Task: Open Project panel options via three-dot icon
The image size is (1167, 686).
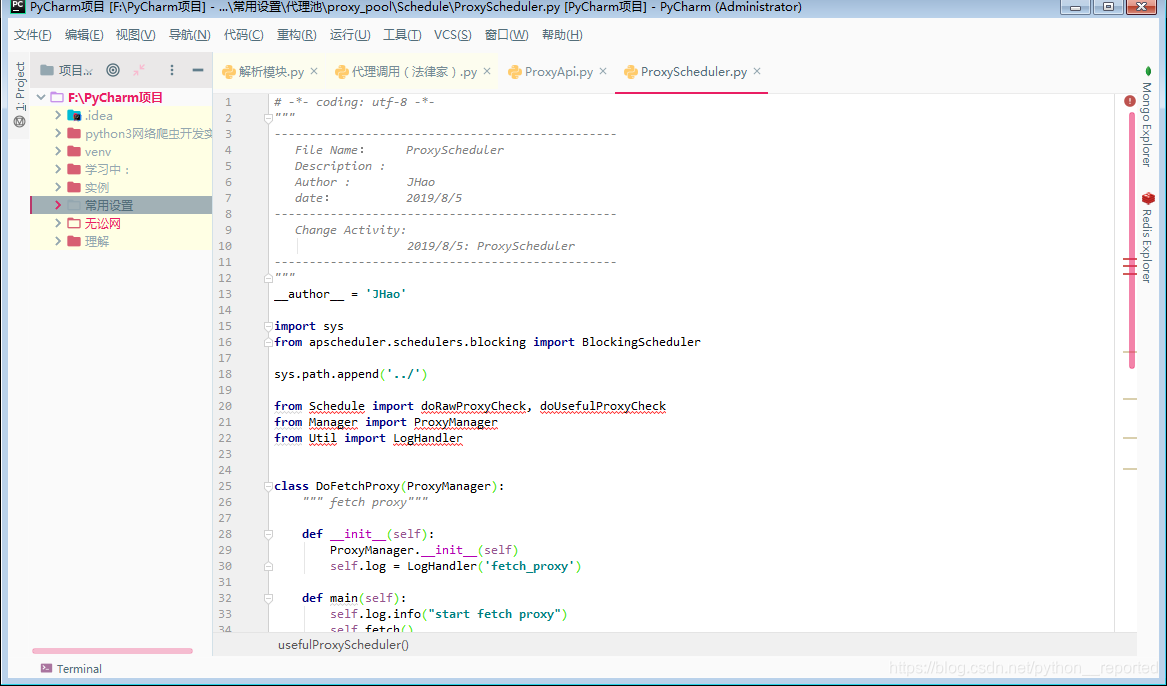Action: click(x=172, y=70)
